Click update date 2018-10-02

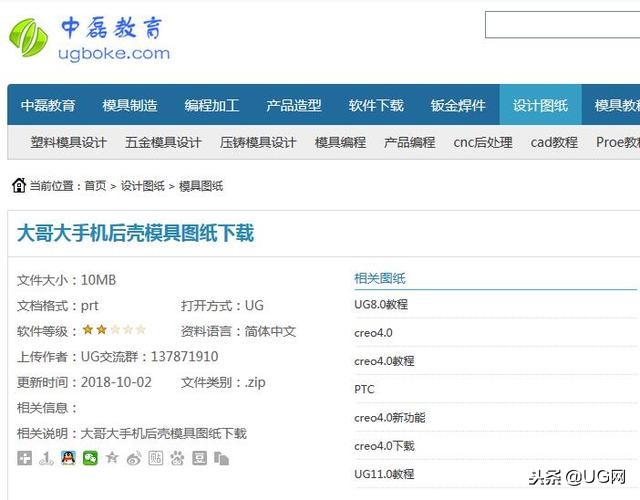pos(116,382)
